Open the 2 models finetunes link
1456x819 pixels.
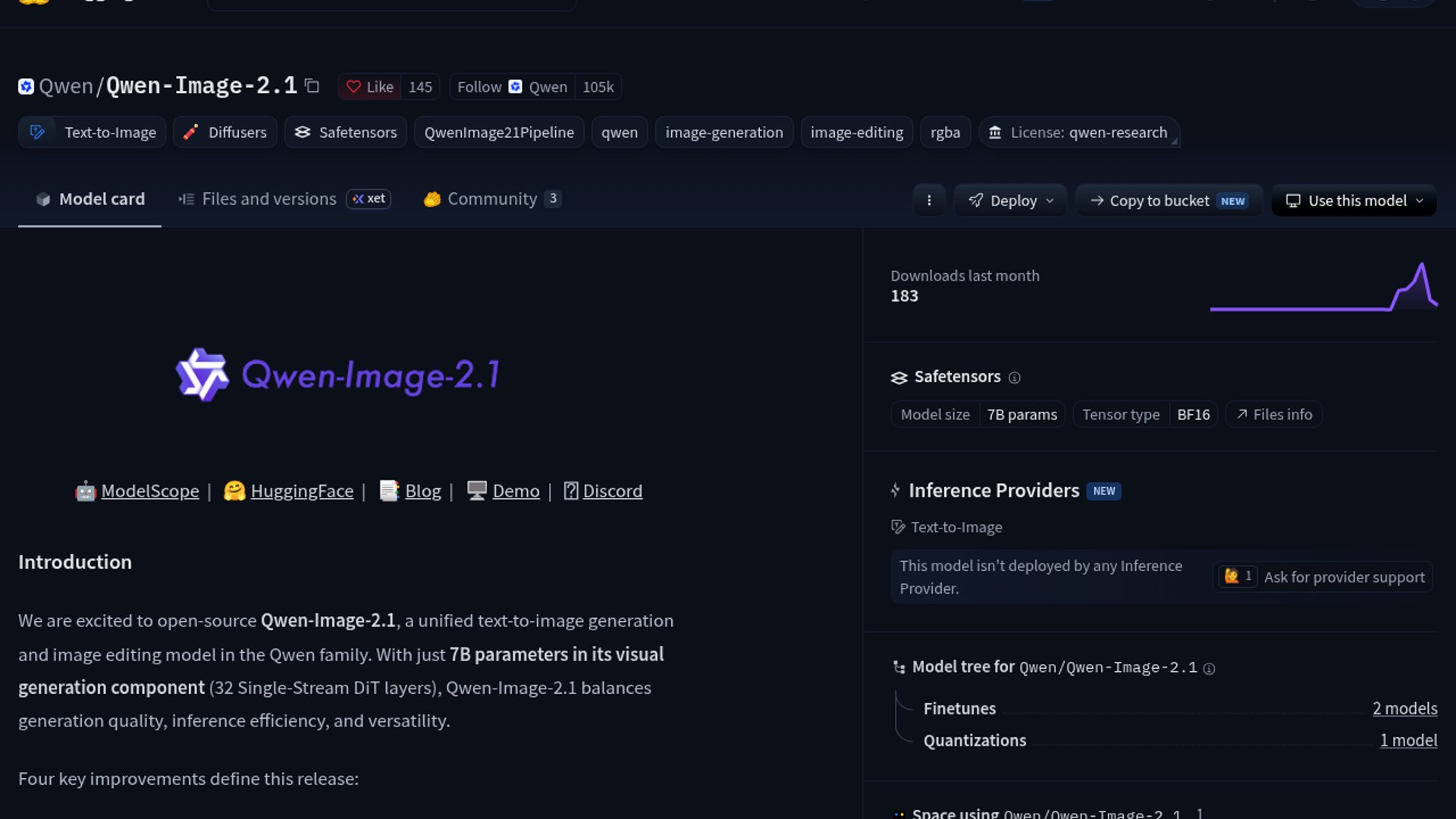1404,708
